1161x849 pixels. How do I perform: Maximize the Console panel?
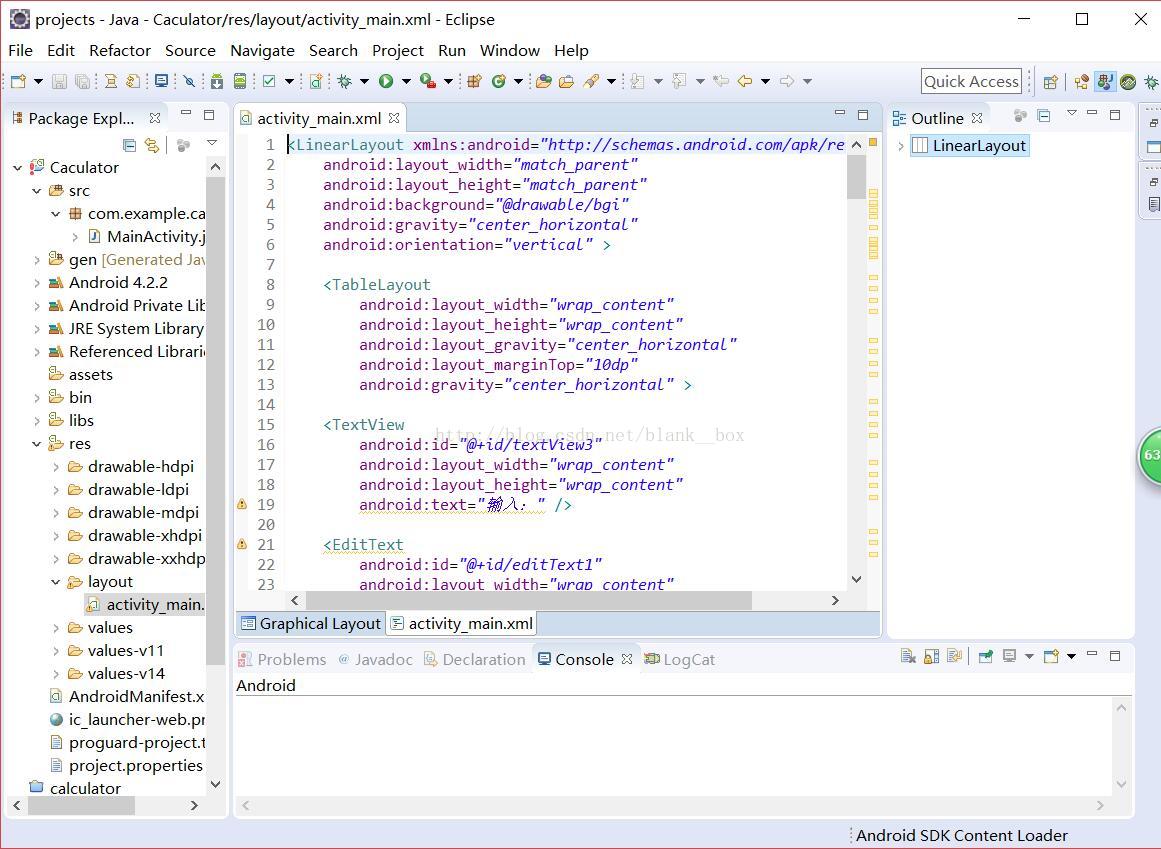tap(1115, 656)
